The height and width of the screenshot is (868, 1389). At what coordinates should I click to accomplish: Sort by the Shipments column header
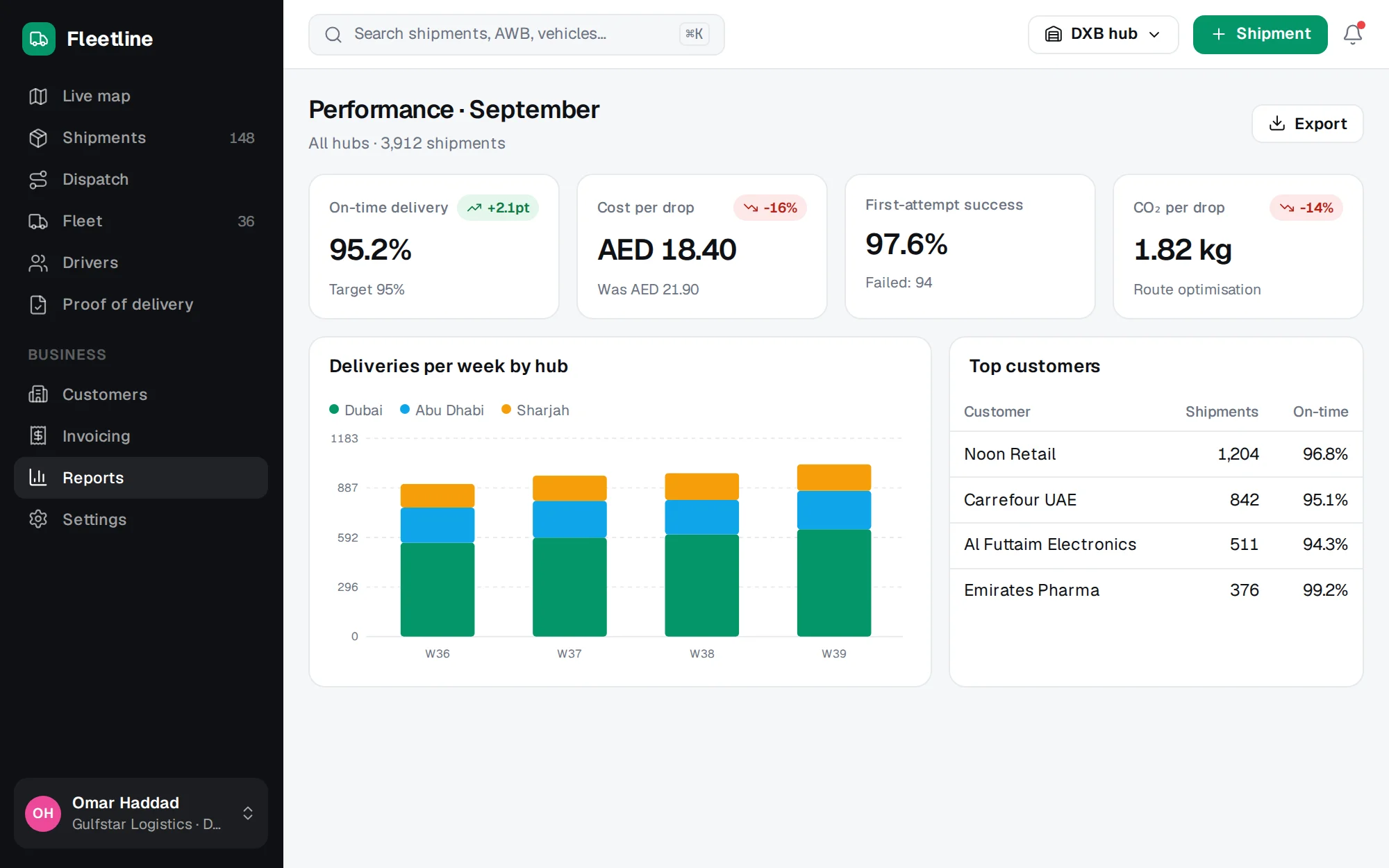(1222, 411)
